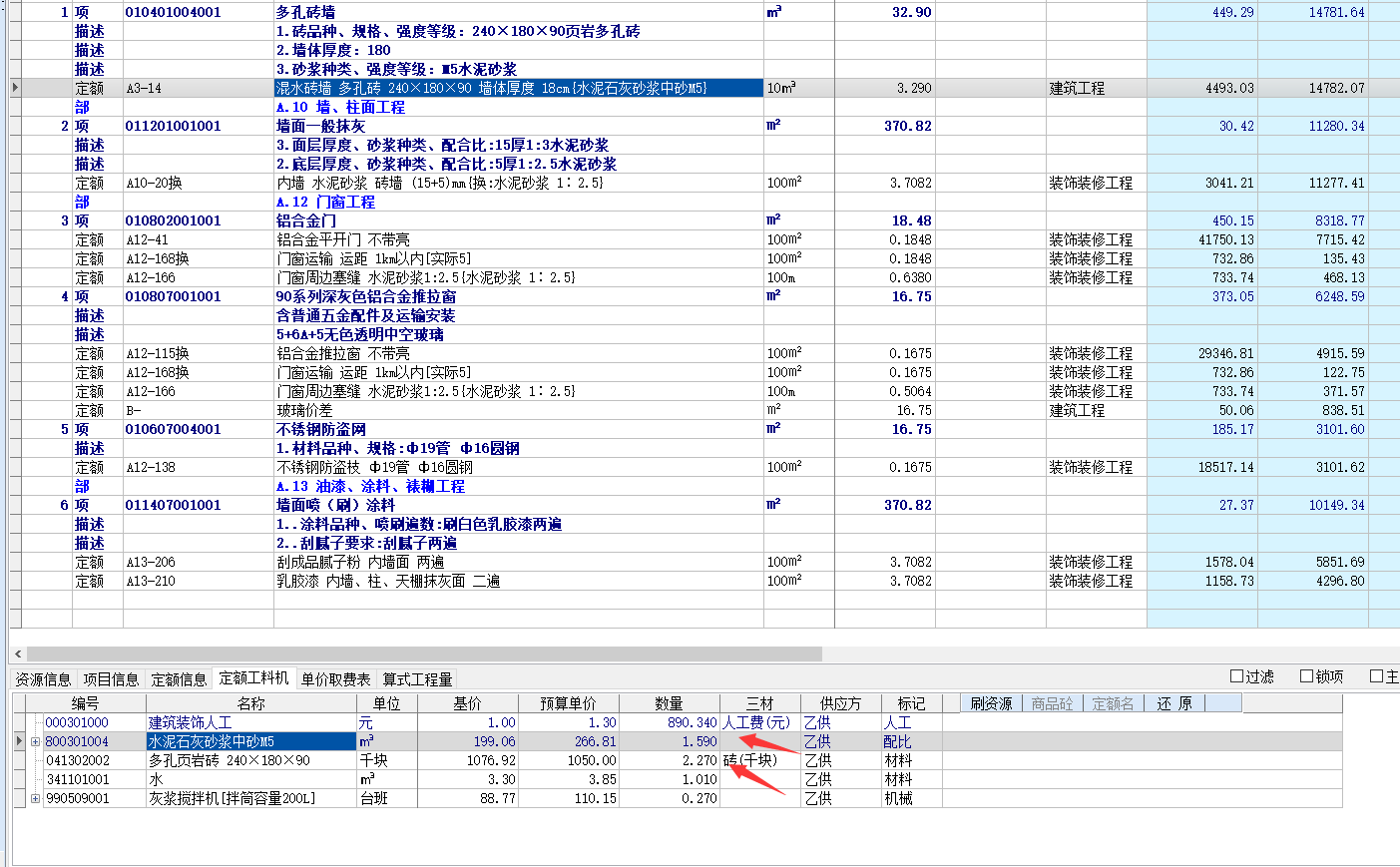Select the 水泥石灰砂浆中砂M5 resource name
The image size is (1400, 867).
pyautogui.click(x=250, y=741)
